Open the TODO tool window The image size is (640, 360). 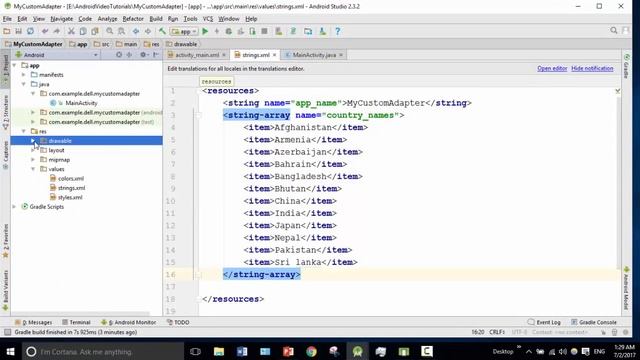coord(178,322)
